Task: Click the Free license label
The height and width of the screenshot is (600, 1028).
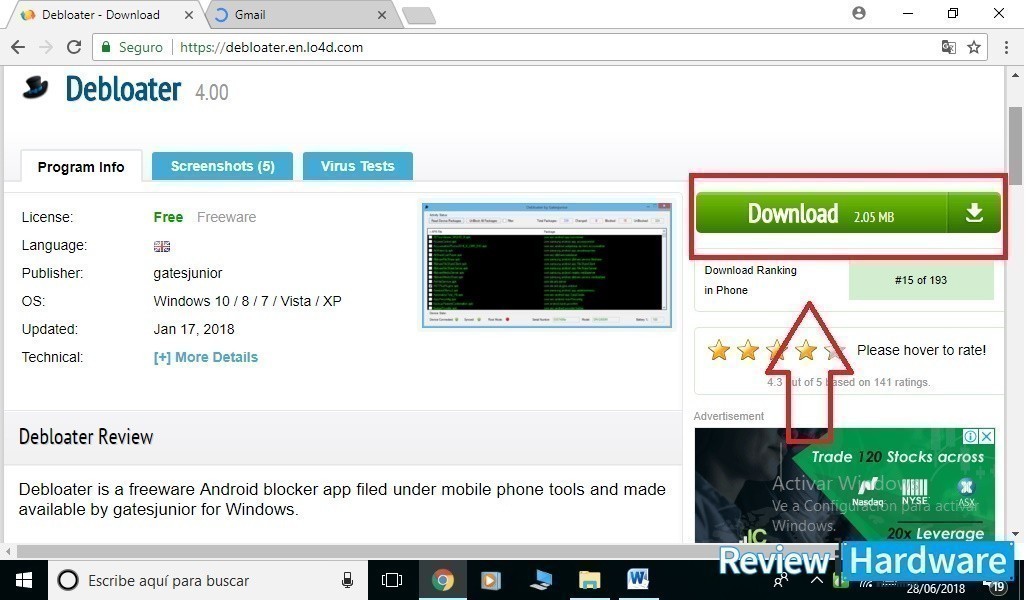Action: (168, 217)
